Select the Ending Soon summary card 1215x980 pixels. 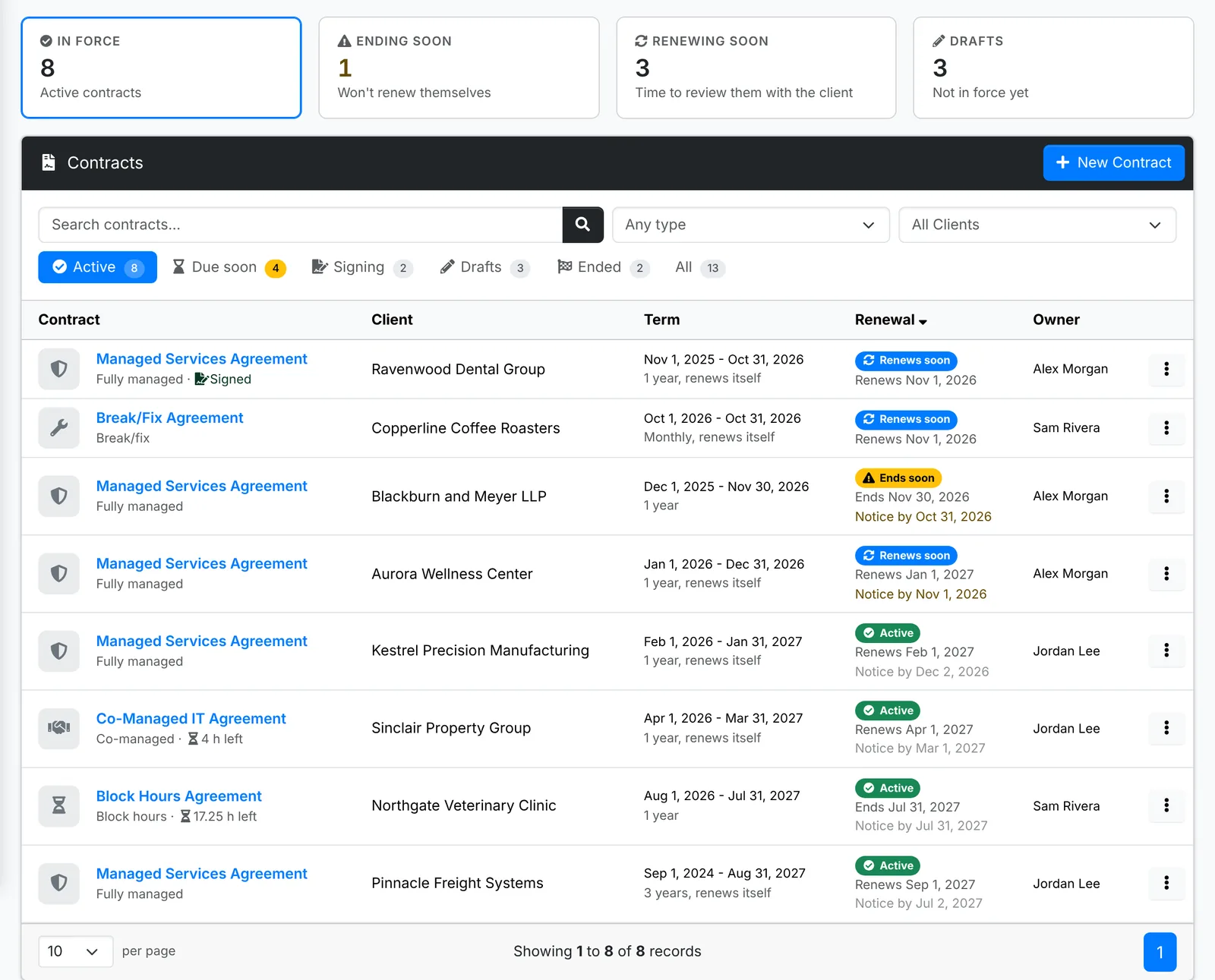pyautogui.click(x=459, y=68)
